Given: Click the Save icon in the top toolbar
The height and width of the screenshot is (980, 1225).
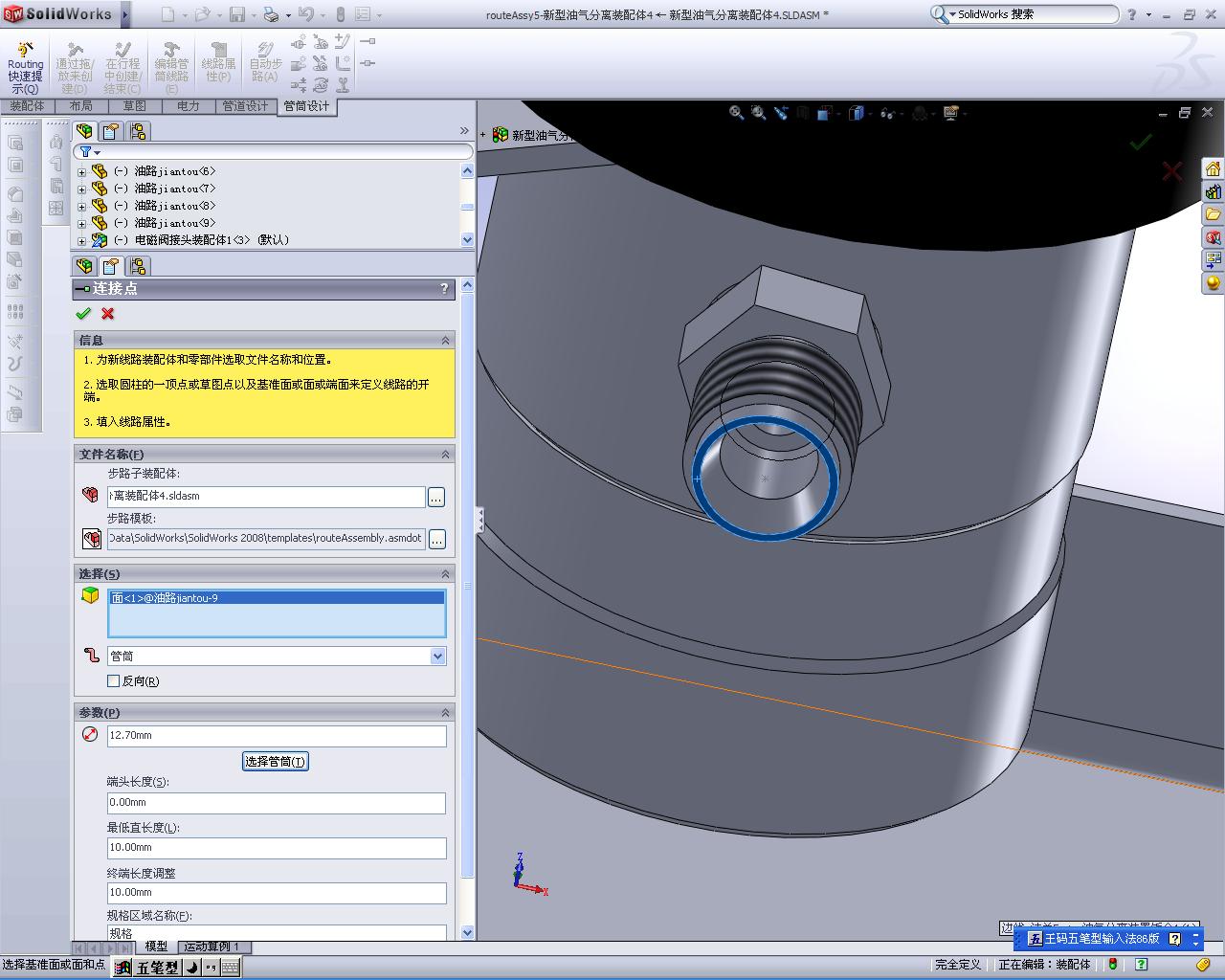Looking at the screenshot, I should [x=236, y=14].
